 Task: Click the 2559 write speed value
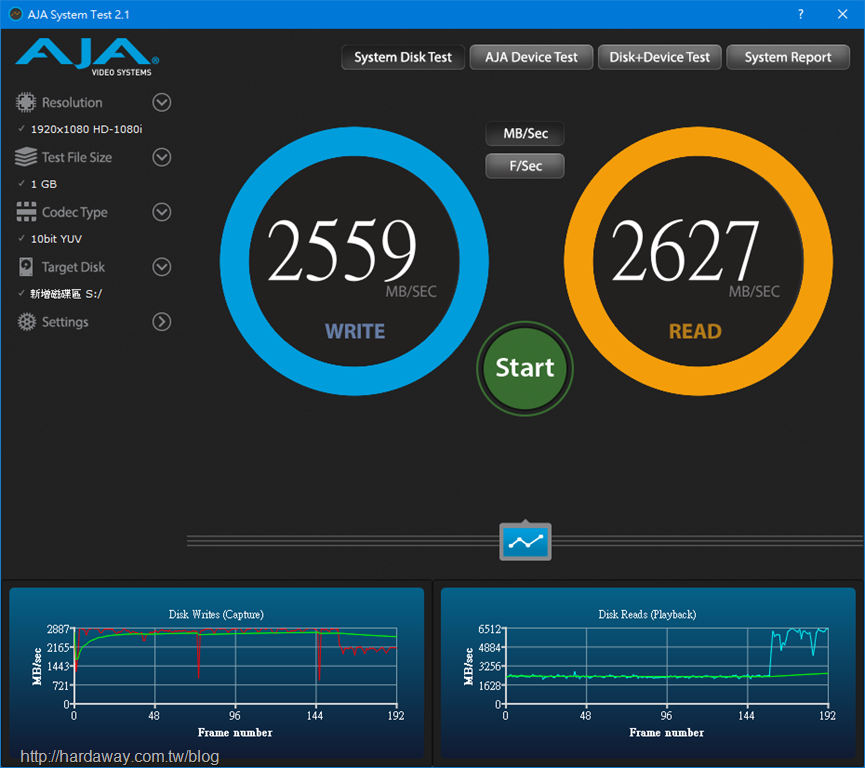tap(341, 250)
